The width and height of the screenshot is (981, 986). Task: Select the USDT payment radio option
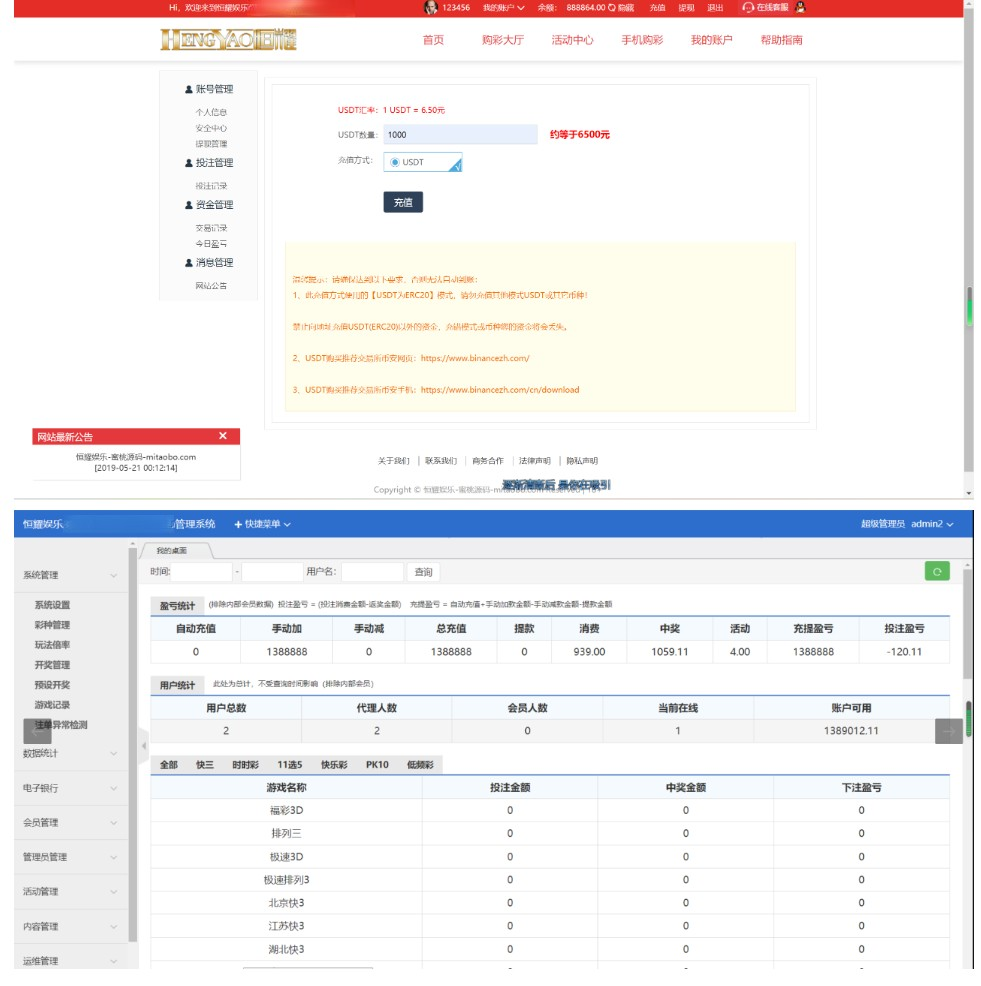coord(396,162)
